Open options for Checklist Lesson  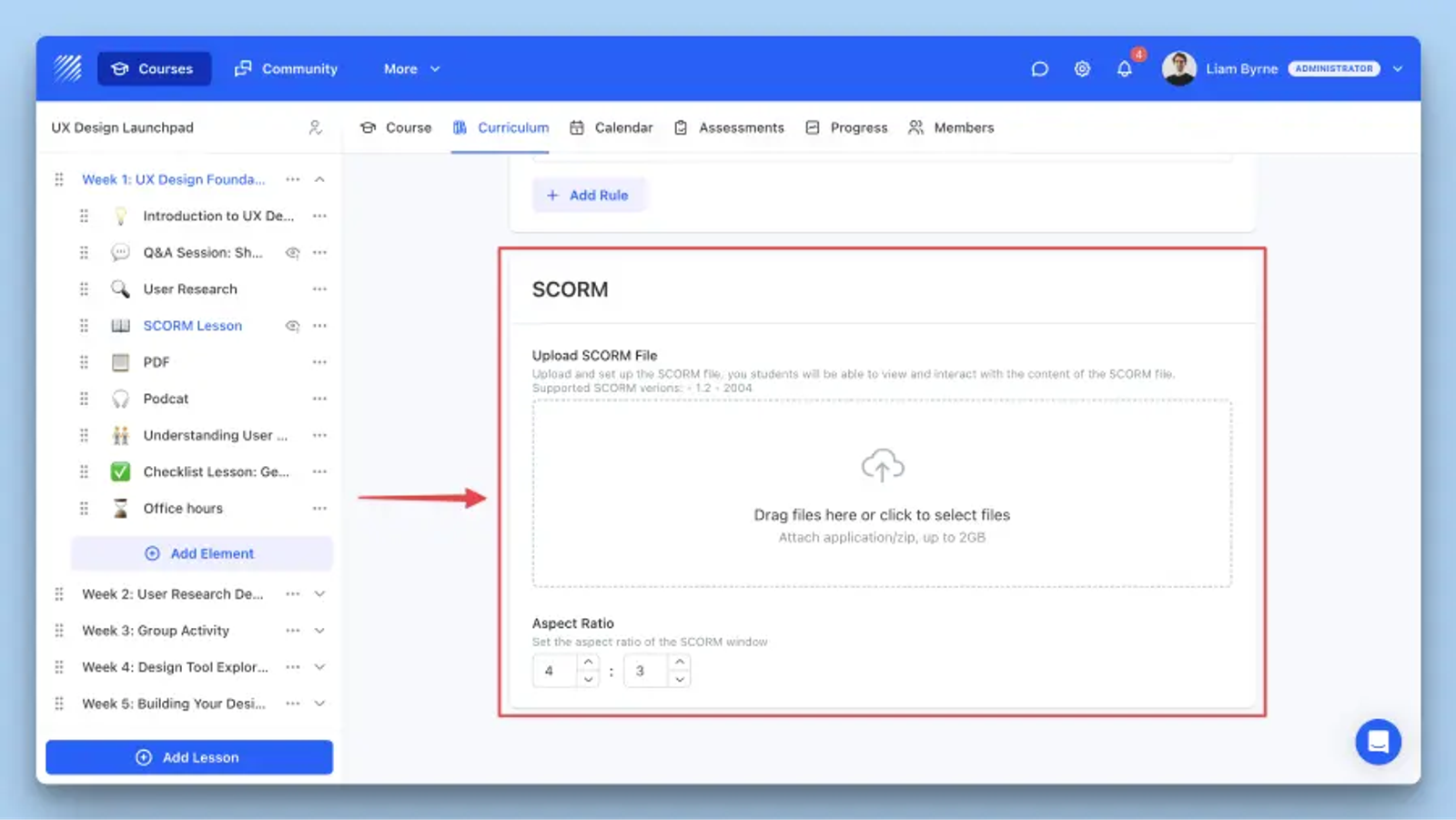(319, 471)
